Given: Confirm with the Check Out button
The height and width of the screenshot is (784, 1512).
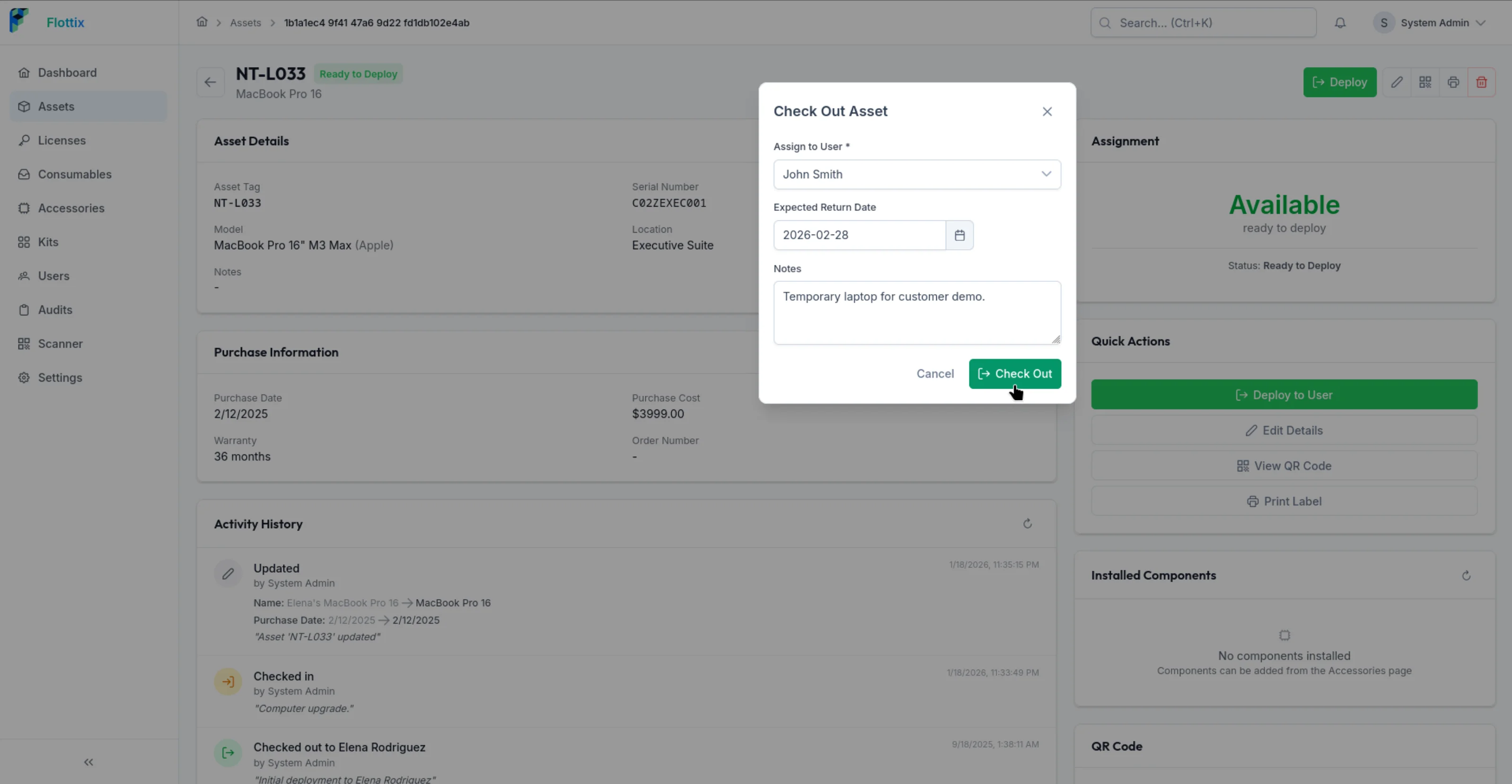Looking at the screenshot, I should (1014, 374).
